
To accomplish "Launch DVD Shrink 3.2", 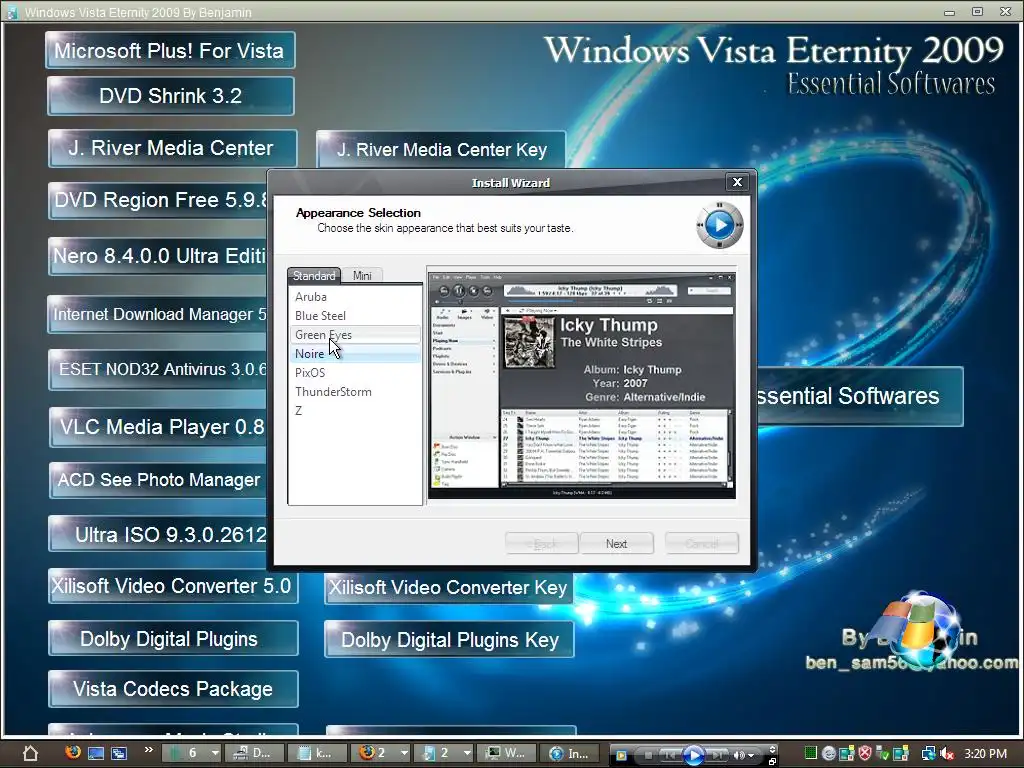I will click(170, 96).
